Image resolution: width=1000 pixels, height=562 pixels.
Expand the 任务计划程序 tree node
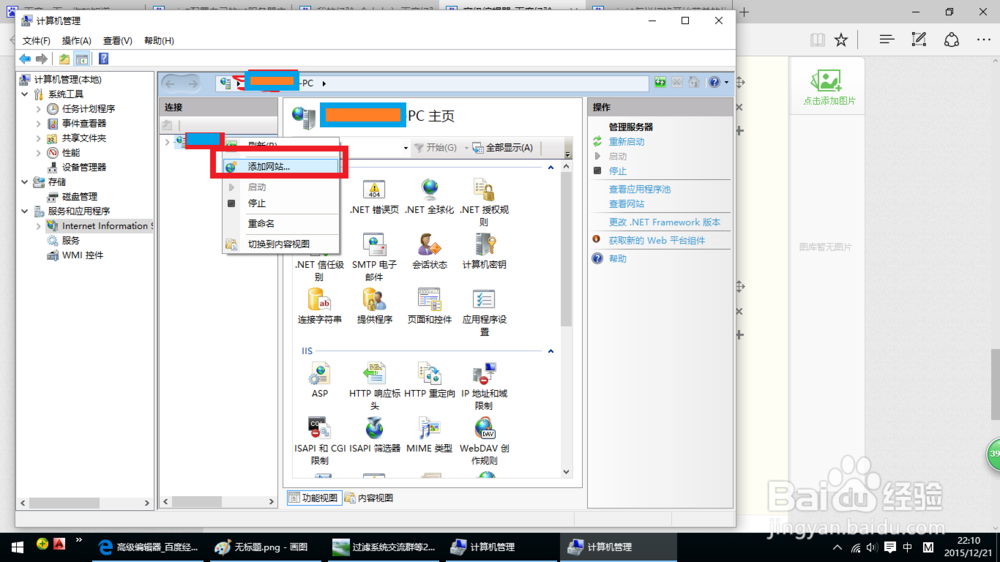click(x=38, y=109)
